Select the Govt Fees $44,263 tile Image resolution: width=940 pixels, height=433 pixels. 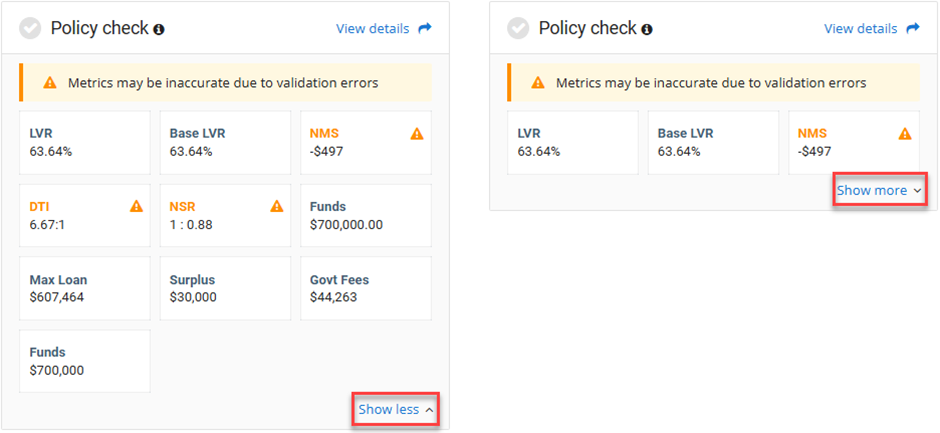365,288
